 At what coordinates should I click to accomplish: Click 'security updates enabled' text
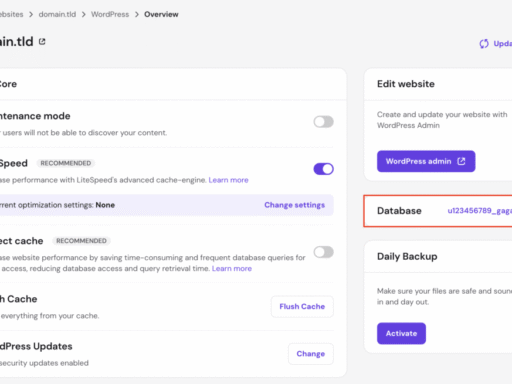point(44,363)
